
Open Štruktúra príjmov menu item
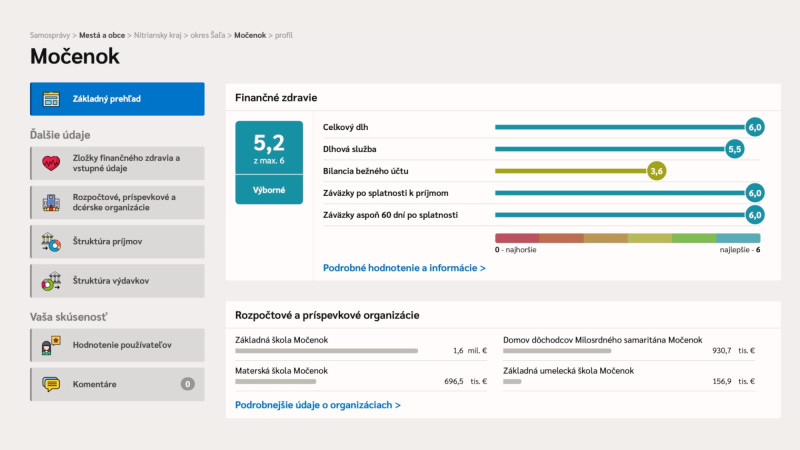pos(117,242)
